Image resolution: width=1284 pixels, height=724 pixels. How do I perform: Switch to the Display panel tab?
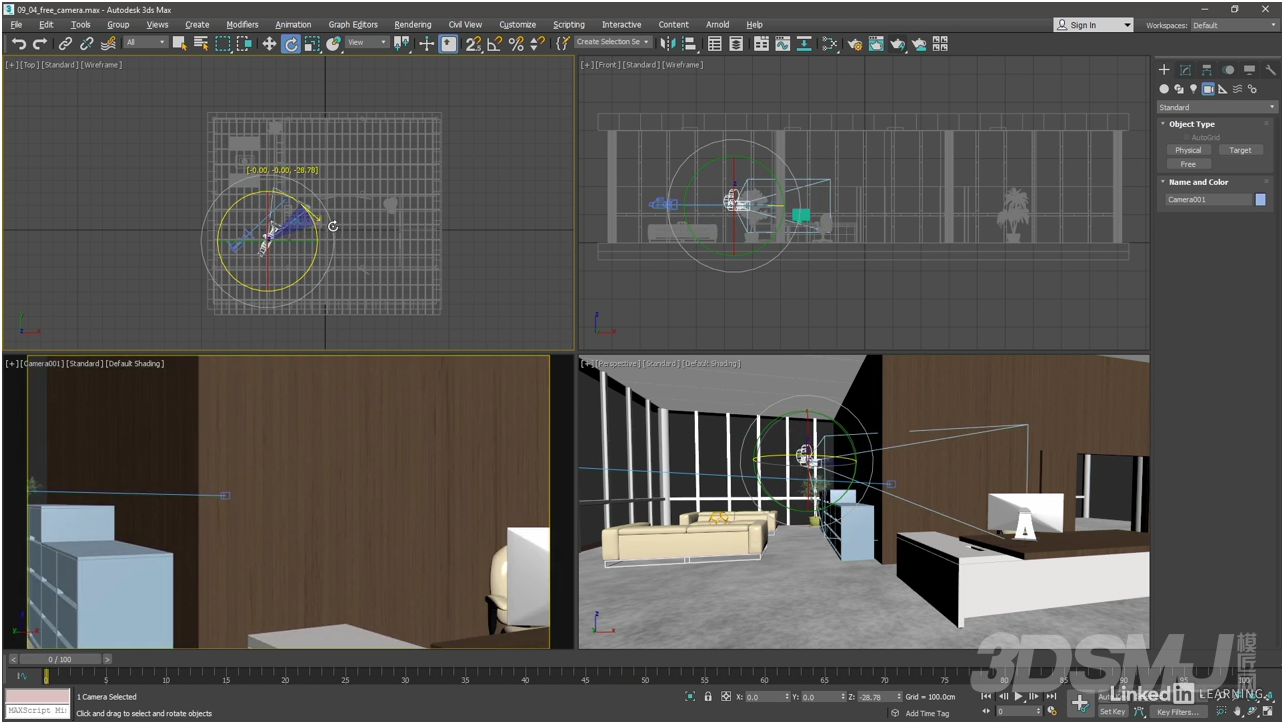click(x=1250, y=70)
